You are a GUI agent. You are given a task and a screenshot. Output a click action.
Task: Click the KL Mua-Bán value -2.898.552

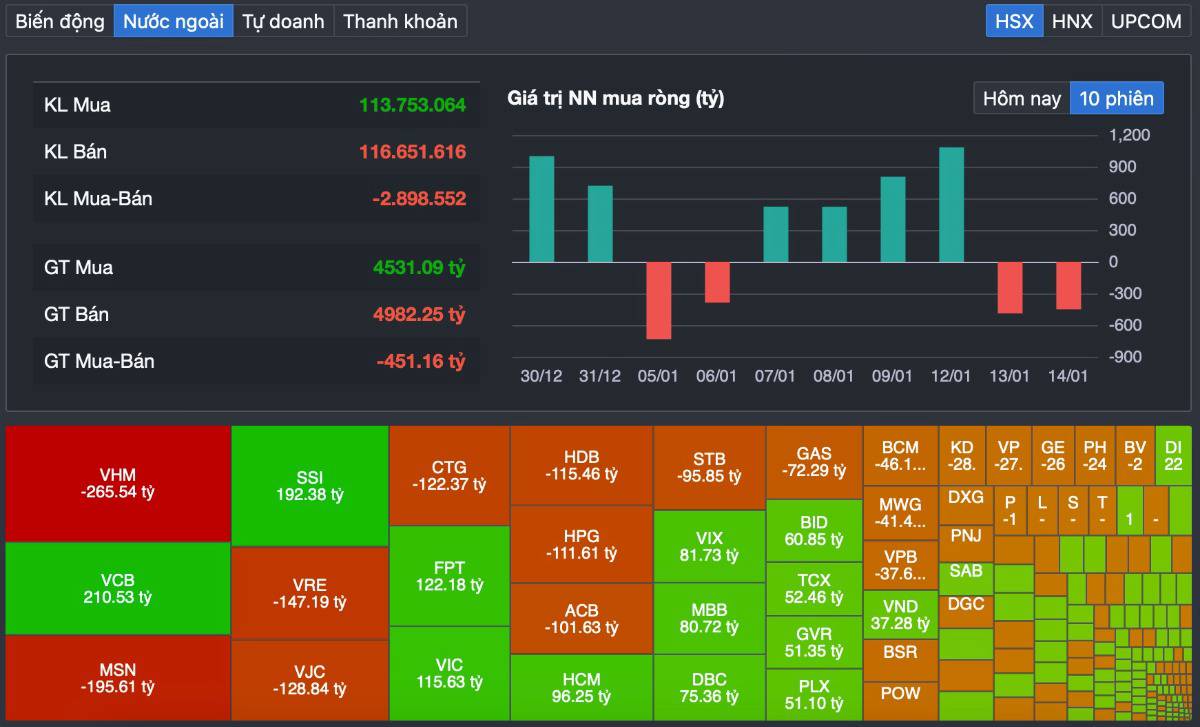coord(419,199)
